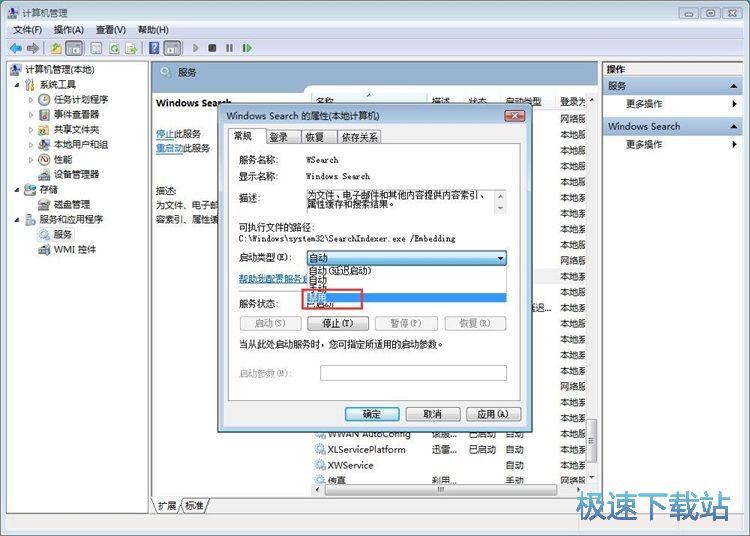The width and height of the screenshot is (750, 536).
Task: Expand the 共享文件夹 node arrow
Action: coord(31,130)
